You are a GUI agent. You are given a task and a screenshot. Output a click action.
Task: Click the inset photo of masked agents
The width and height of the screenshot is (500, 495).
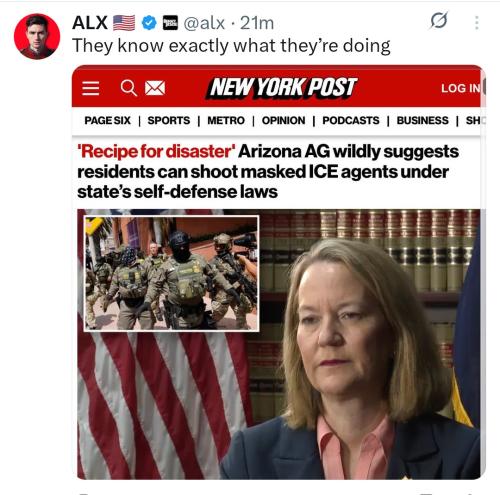[171, 273]
